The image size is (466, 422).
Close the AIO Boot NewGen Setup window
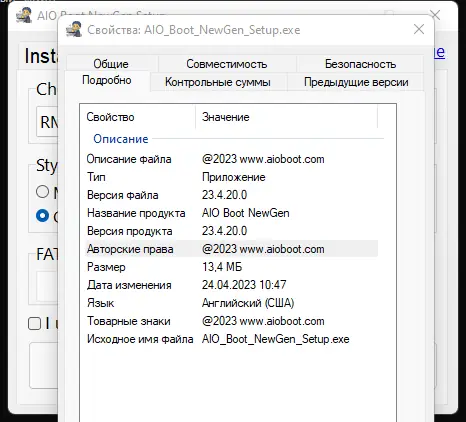[x=435, y=15]
